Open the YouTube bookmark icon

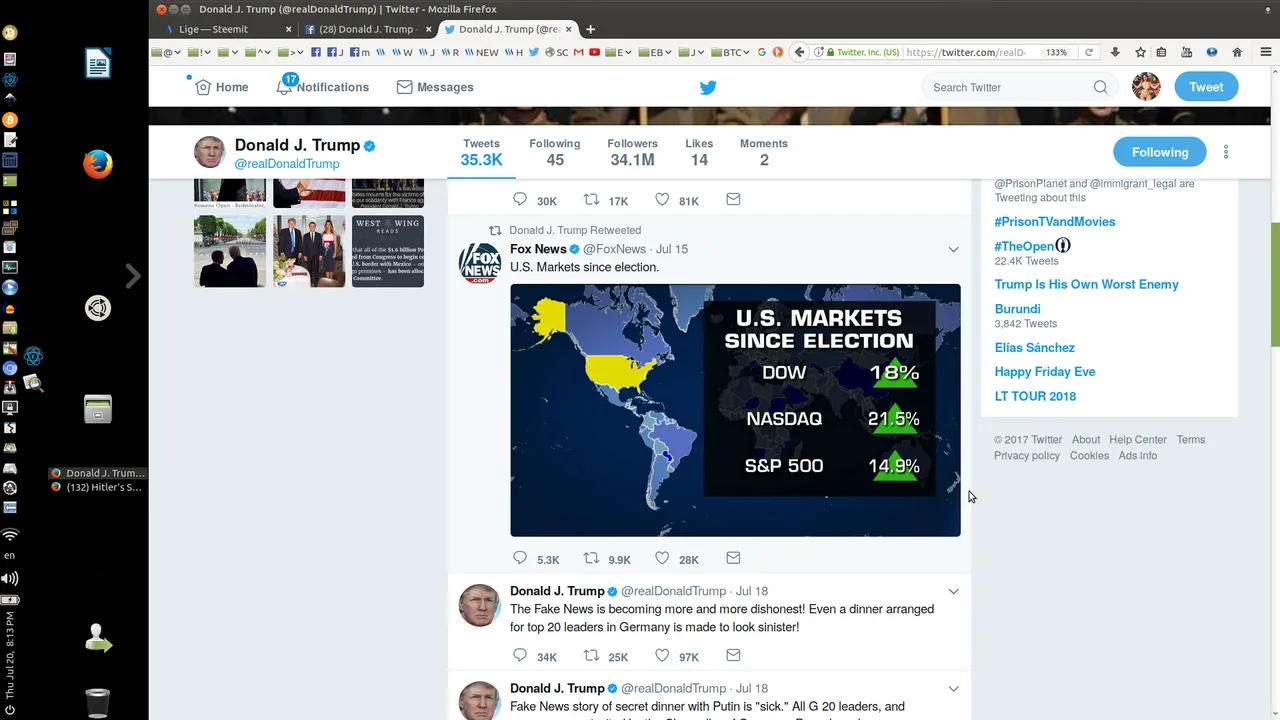click(595, 52)
